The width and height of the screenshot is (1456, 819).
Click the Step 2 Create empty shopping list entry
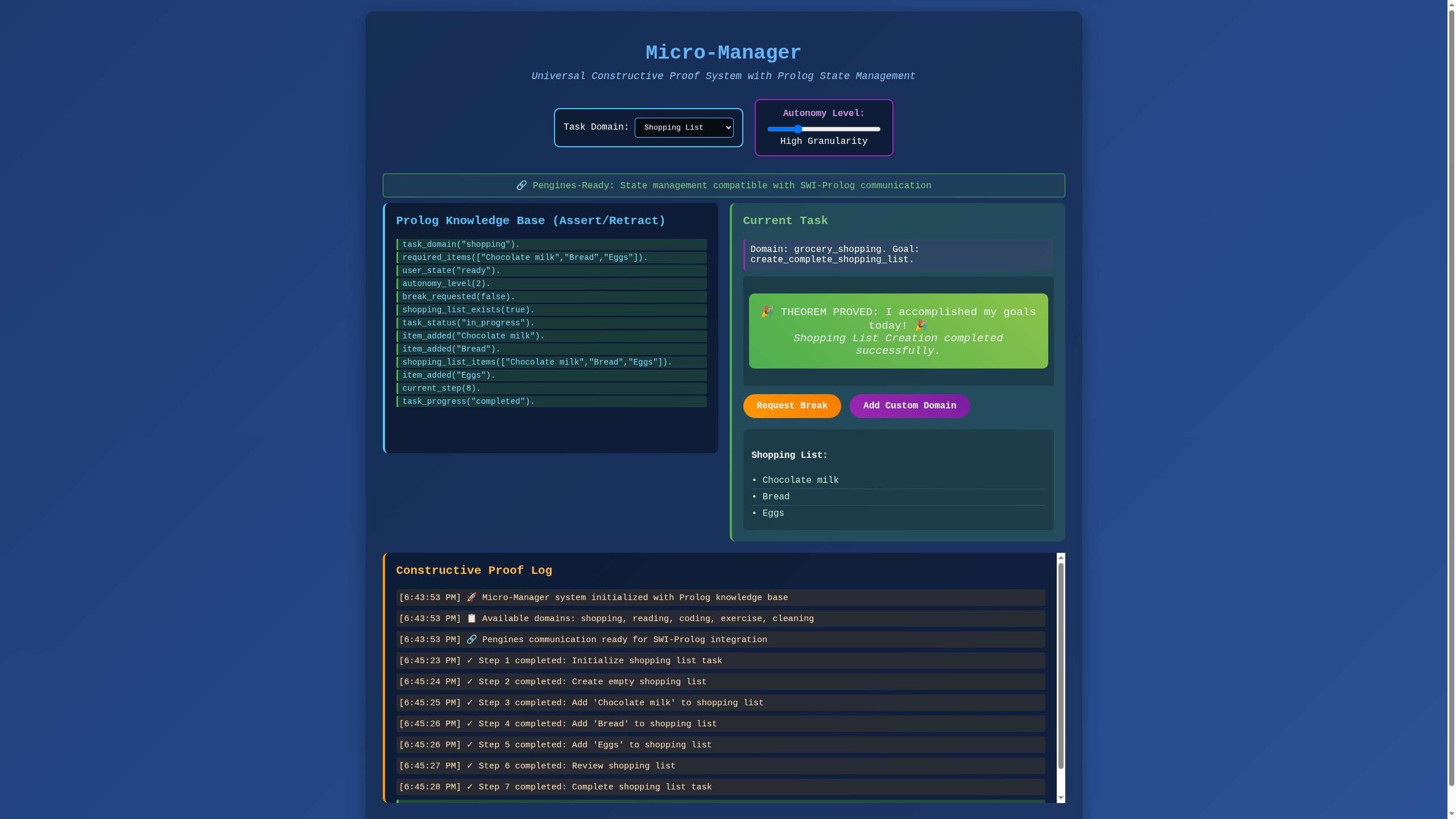click(x=721, y=681)
